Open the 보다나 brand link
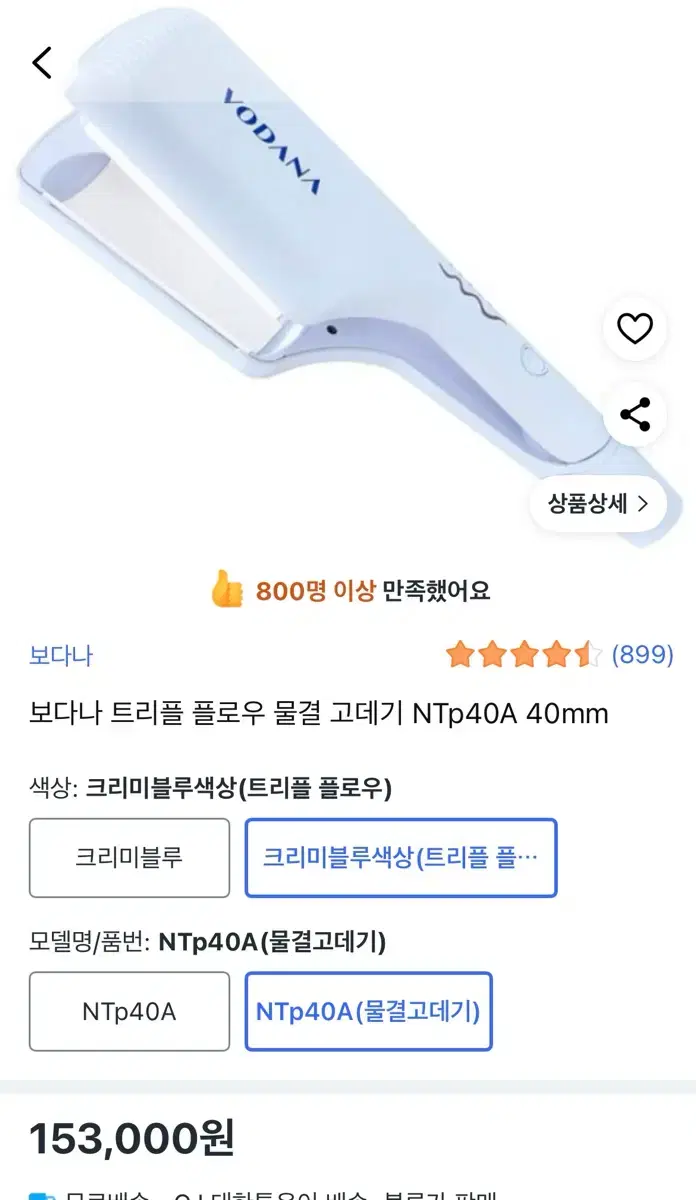696x1200 pixels. click(x=61, y=656)
